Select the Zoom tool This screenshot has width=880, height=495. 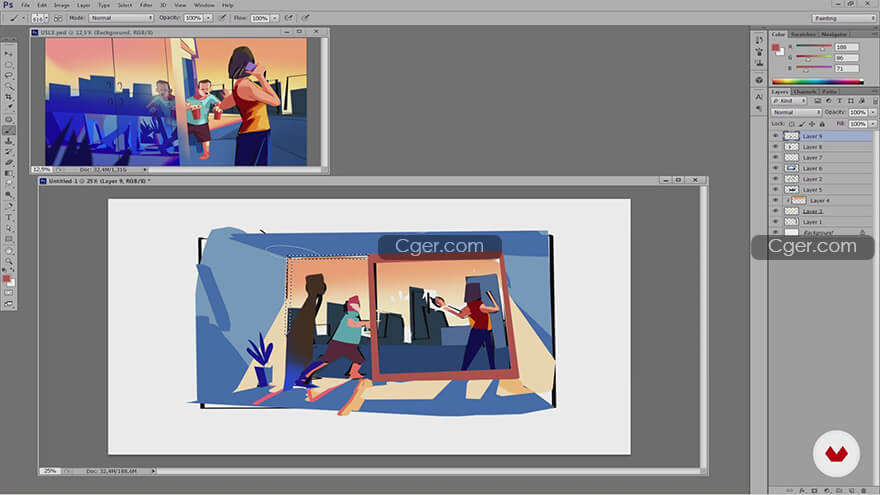tap(8, 262)
